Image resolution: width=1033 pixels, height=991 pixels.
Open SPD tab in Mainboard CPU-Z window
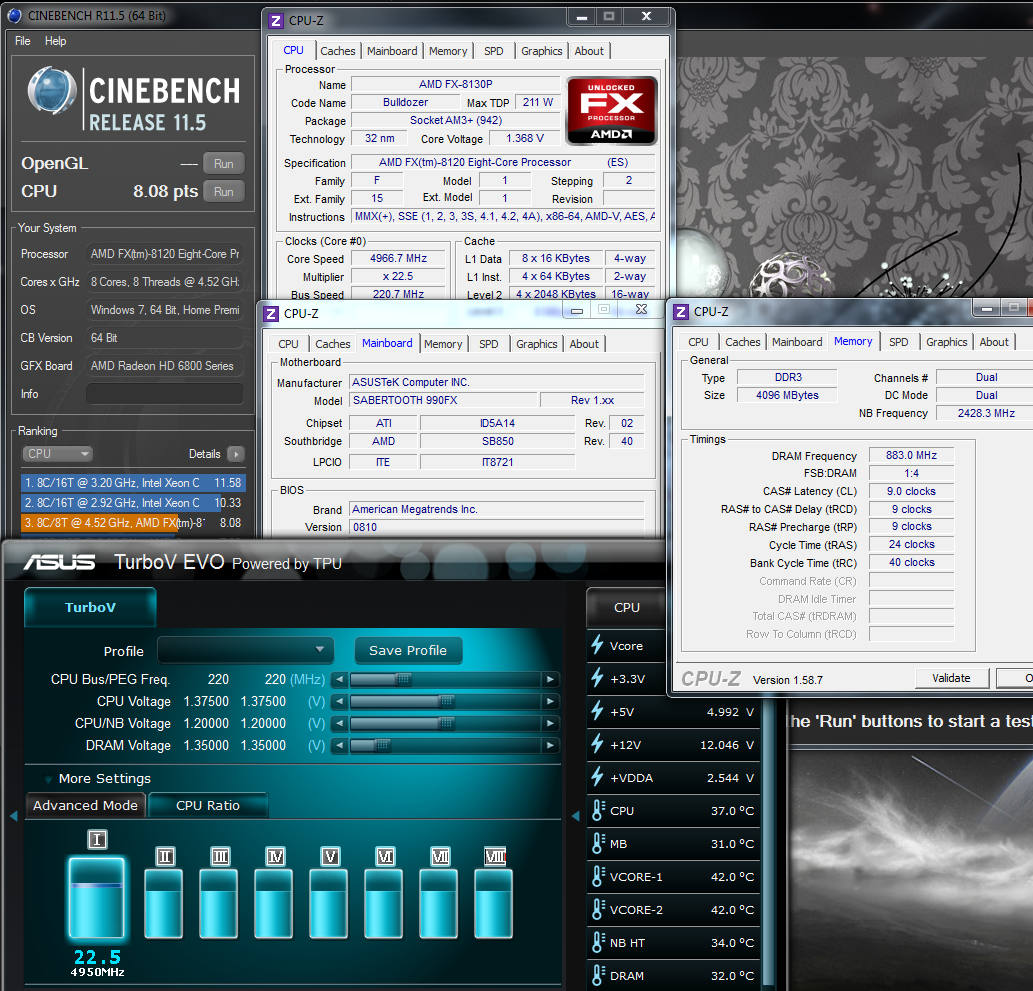coord(488,344)
